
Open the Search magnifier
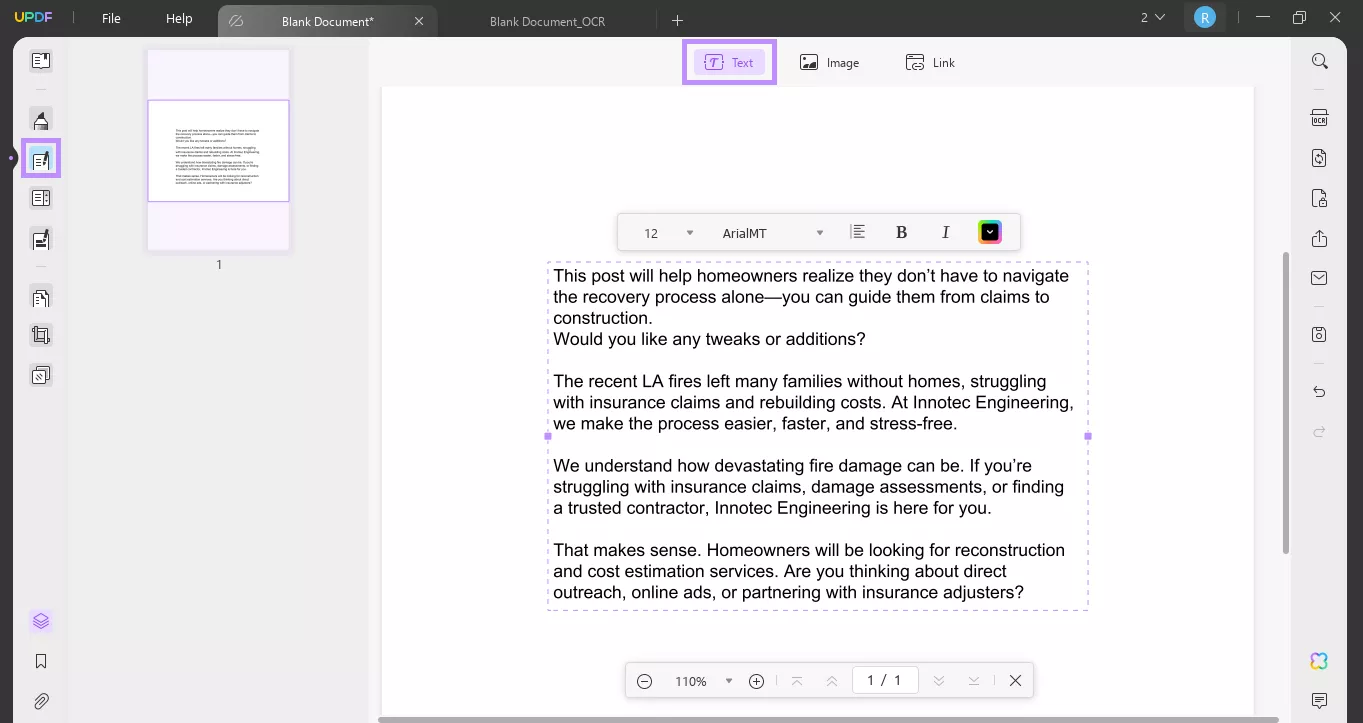(1320, 62)
